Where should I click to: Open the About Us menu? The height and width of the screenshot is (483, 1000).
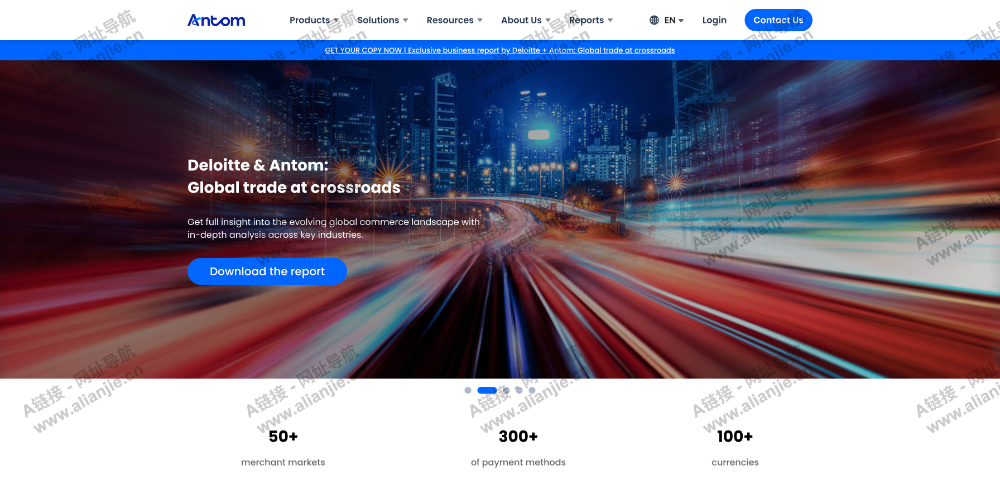click(x=521, y=20)
